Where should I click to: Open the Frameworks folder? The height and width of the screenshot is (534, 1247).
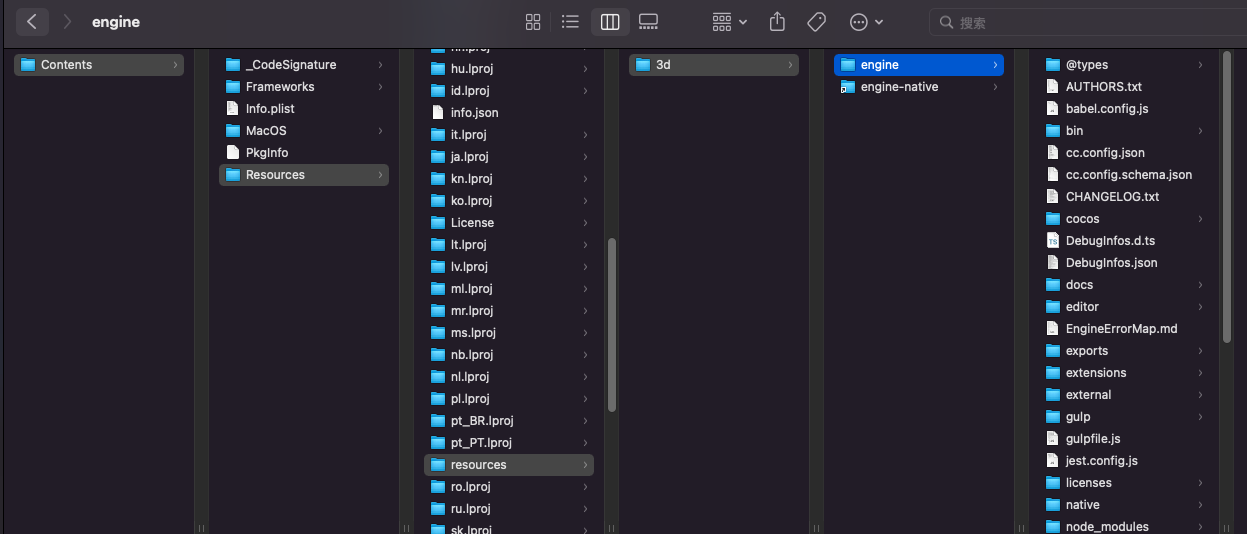tap(304, 87)
